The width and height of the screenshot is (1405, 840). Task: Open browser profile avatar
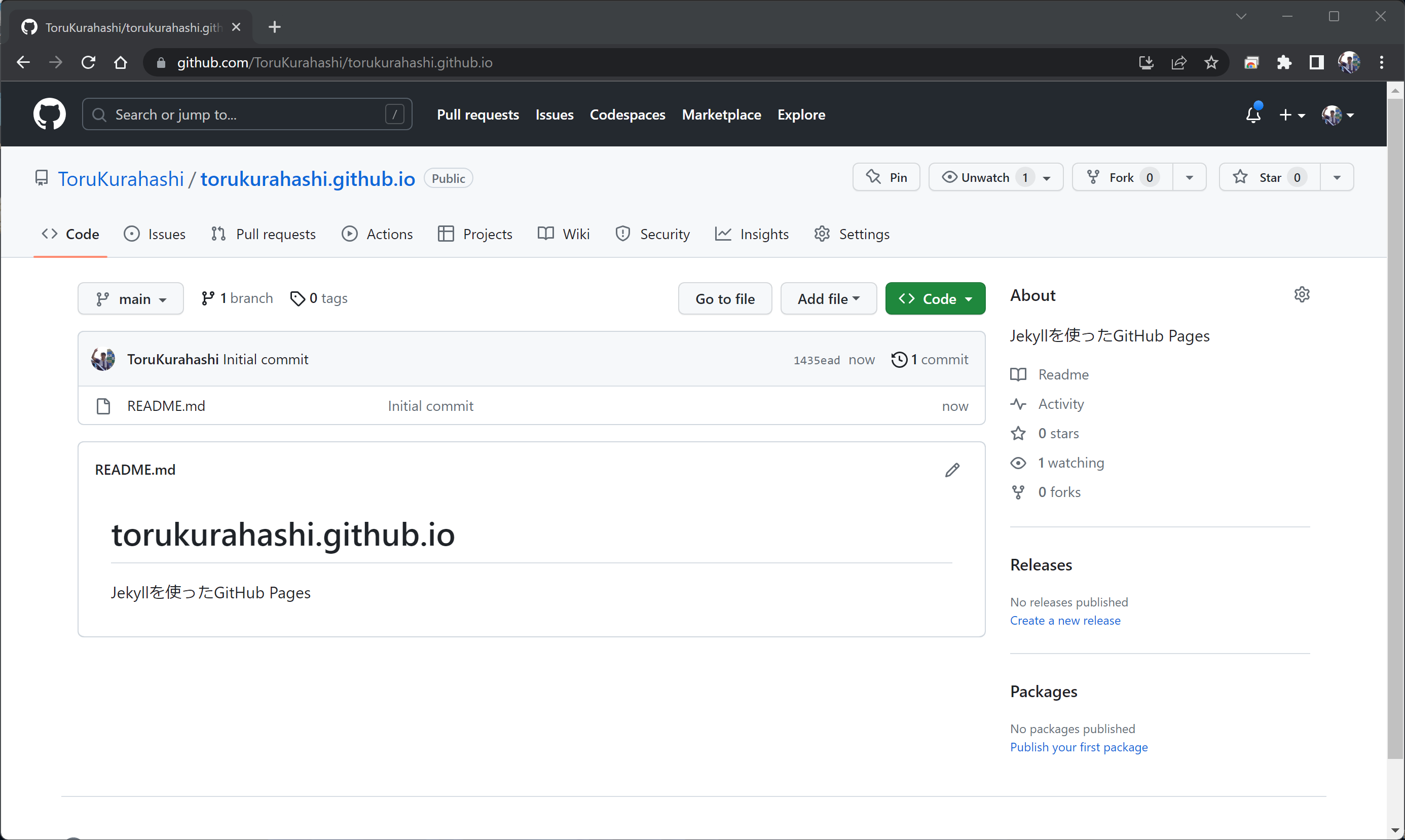(x=1349, y=62)
